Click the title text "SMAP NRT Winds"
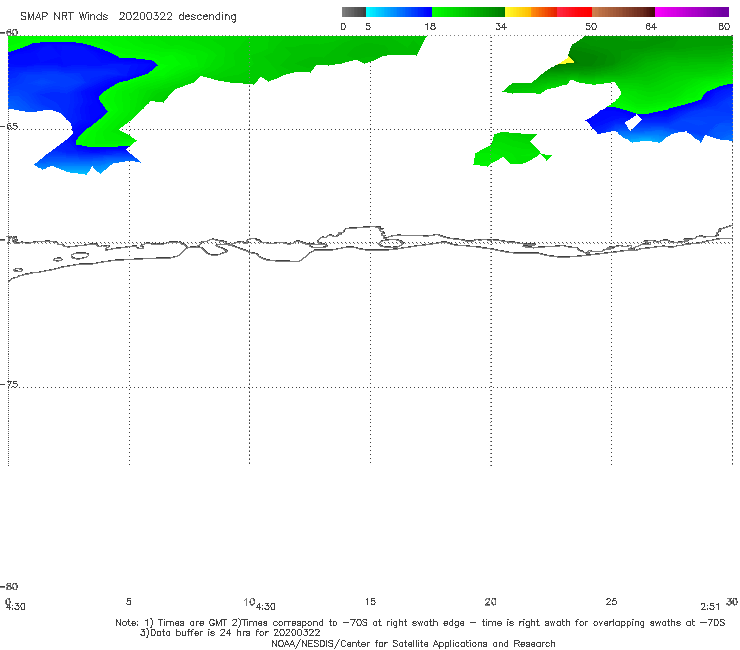 (64, 16)
